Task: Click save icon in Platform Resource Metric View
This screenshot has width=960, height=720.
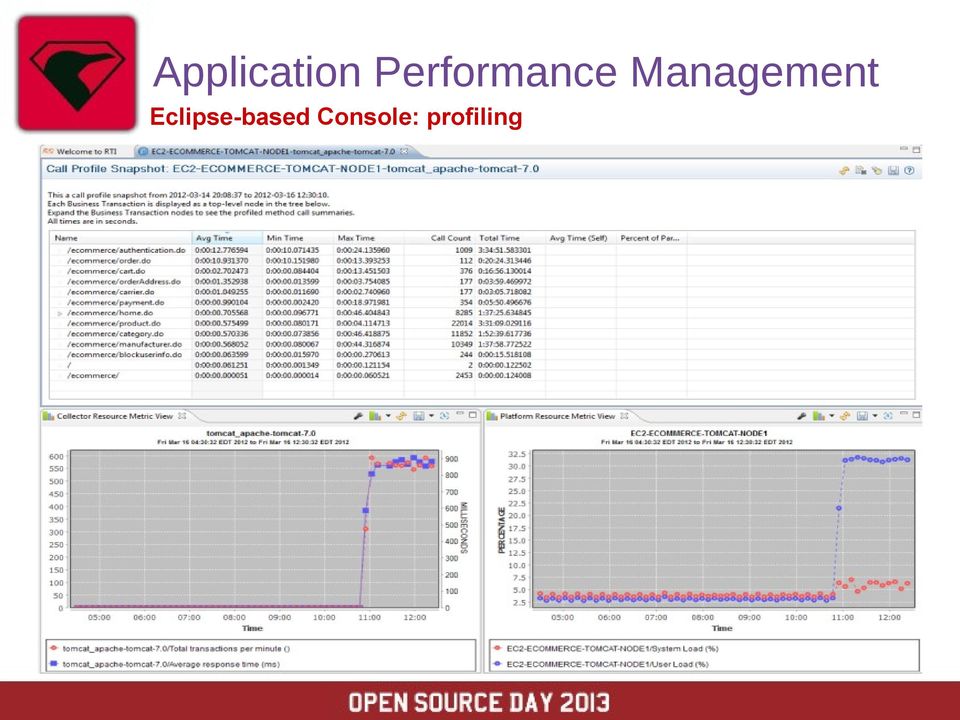Action: click(863, 416)
